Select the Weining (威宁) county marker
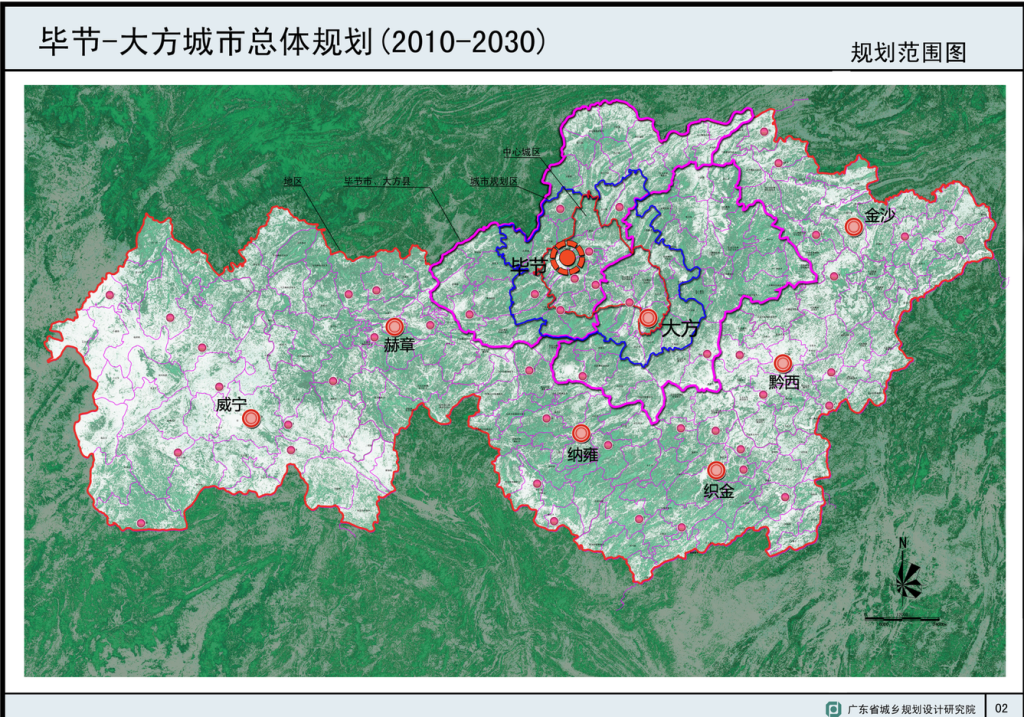This screenshot has width=1024, height=717. tap(251, 419)
